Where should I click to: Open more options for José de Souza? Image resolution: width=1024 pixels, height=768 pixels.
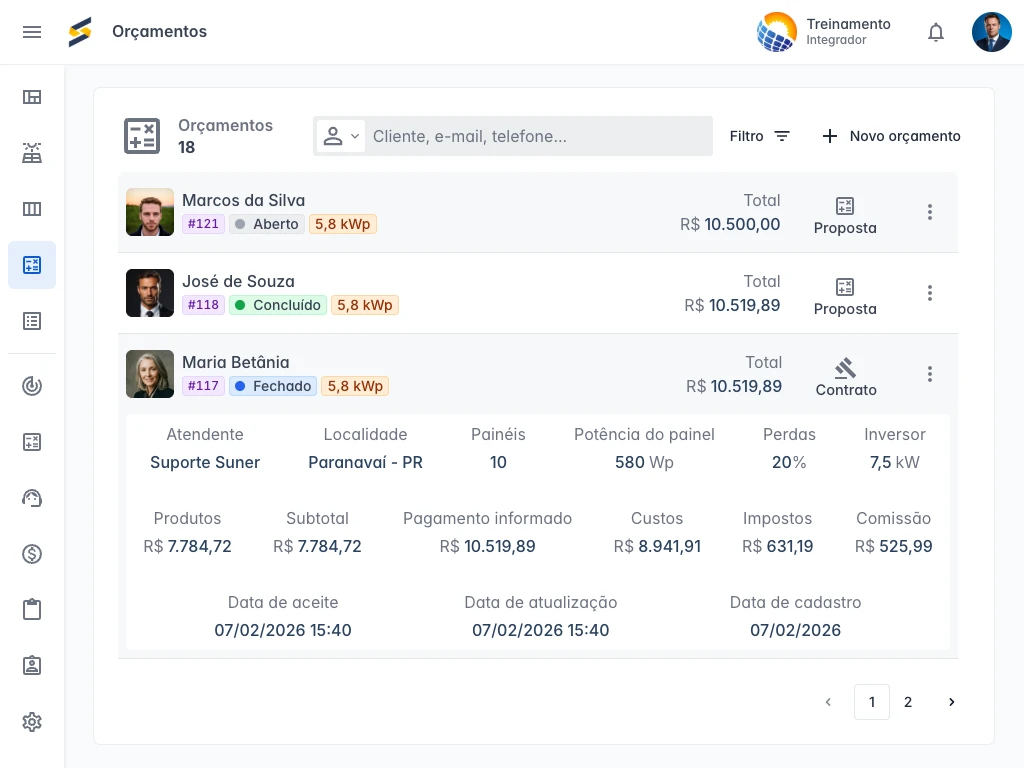pyautogui.click(x=930, y=293)
